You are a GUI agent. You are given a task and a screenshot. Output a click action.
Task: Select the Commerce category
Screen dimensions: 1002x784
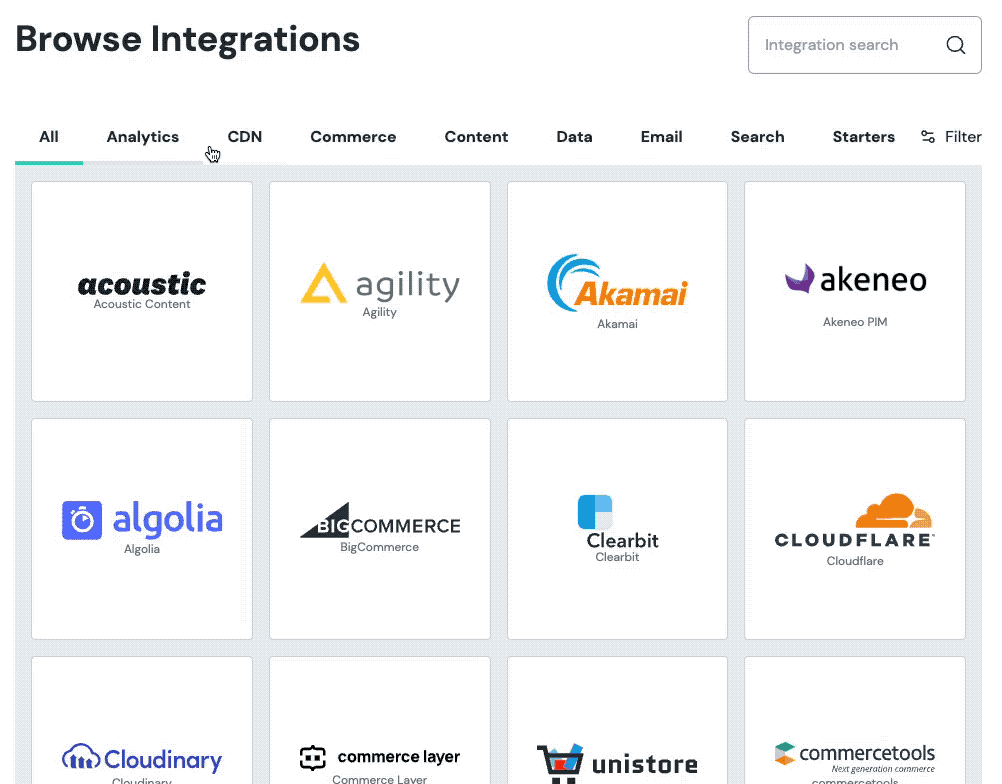tap(353, 136)
